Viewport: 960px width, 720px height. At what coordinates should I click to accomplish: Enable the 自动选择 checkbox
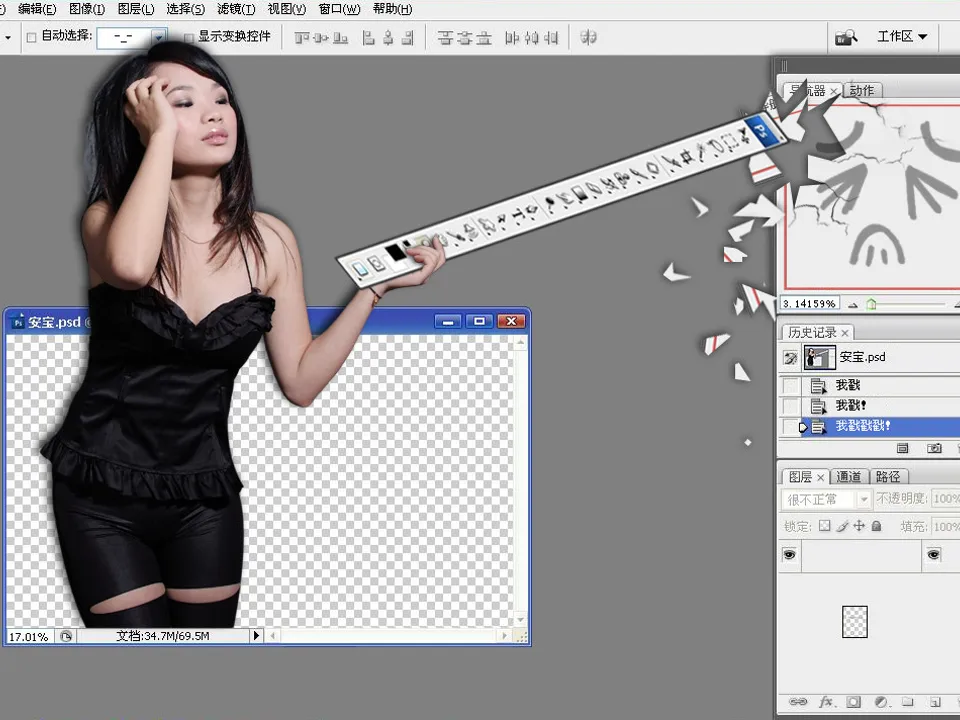click(31, 37)
